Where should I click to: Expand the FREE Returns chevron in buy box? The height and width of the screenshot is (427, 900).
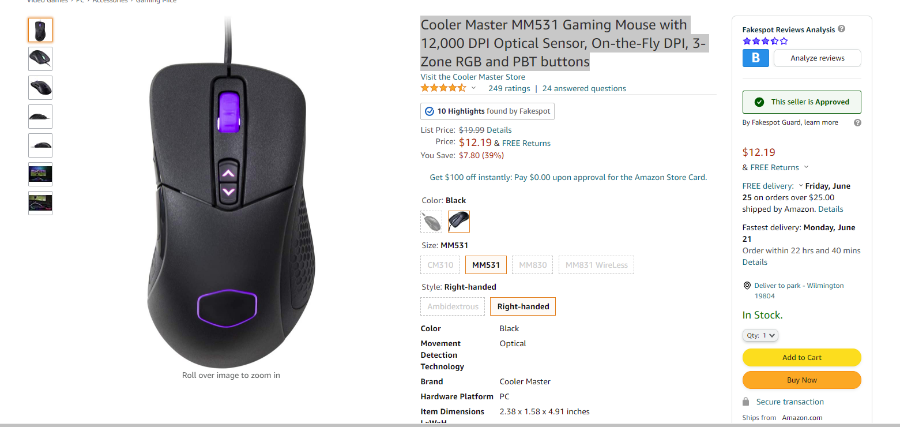(x=806, y=168)
